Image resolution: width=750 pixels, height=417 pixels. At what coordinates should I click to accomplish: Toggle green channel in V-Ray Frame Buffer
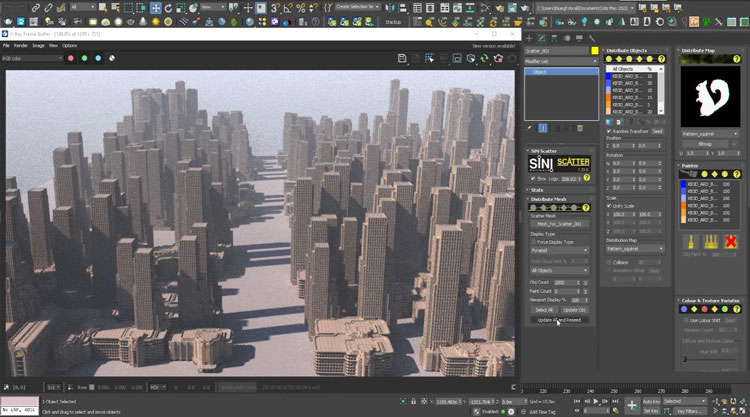(x=84, y=58)
